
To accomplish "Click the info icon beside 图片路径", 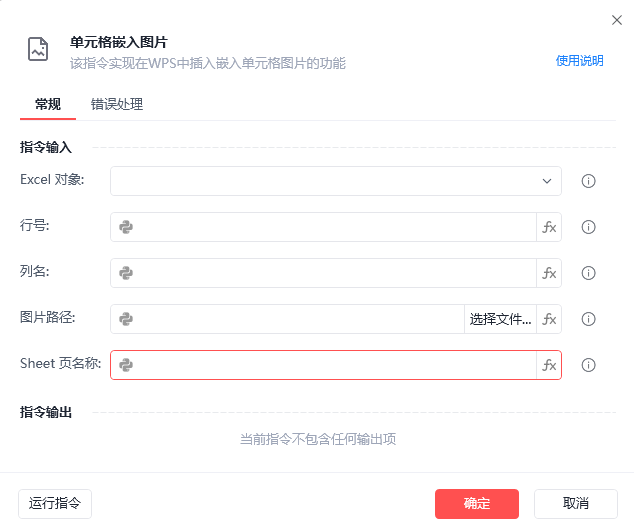I will pos(589,319).
